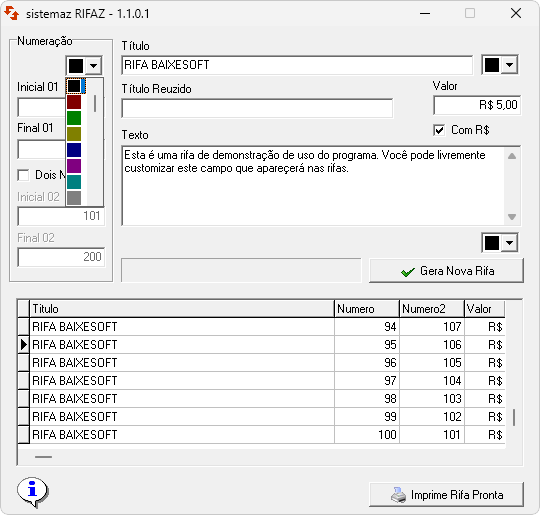Select the navy blue swatch in the list
This screenshot has height=515, width=540.
click(x=74, y=150)
